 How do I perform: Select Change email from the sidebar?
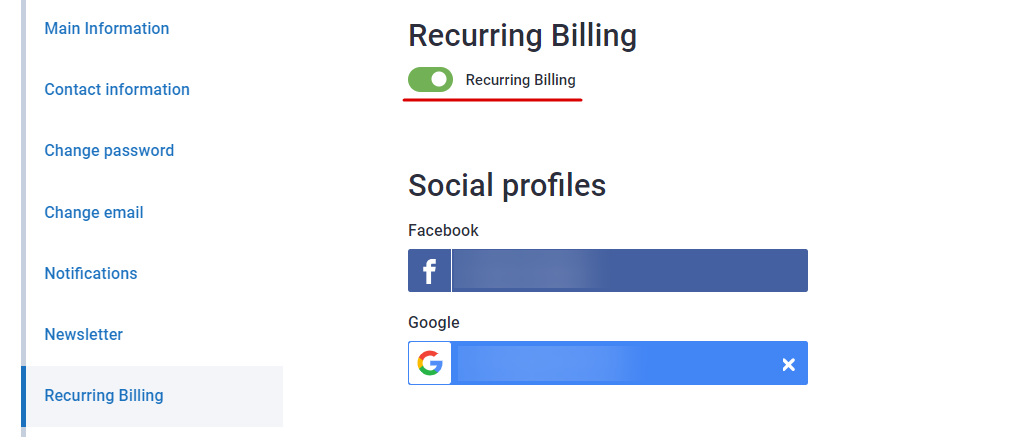click(x=94, y=213)
